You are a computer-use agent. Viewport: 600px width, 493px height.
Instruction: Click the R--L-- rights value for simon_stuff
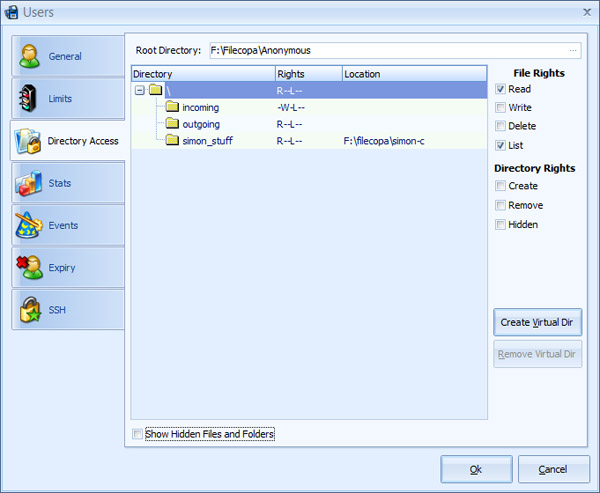click(290, 141)
